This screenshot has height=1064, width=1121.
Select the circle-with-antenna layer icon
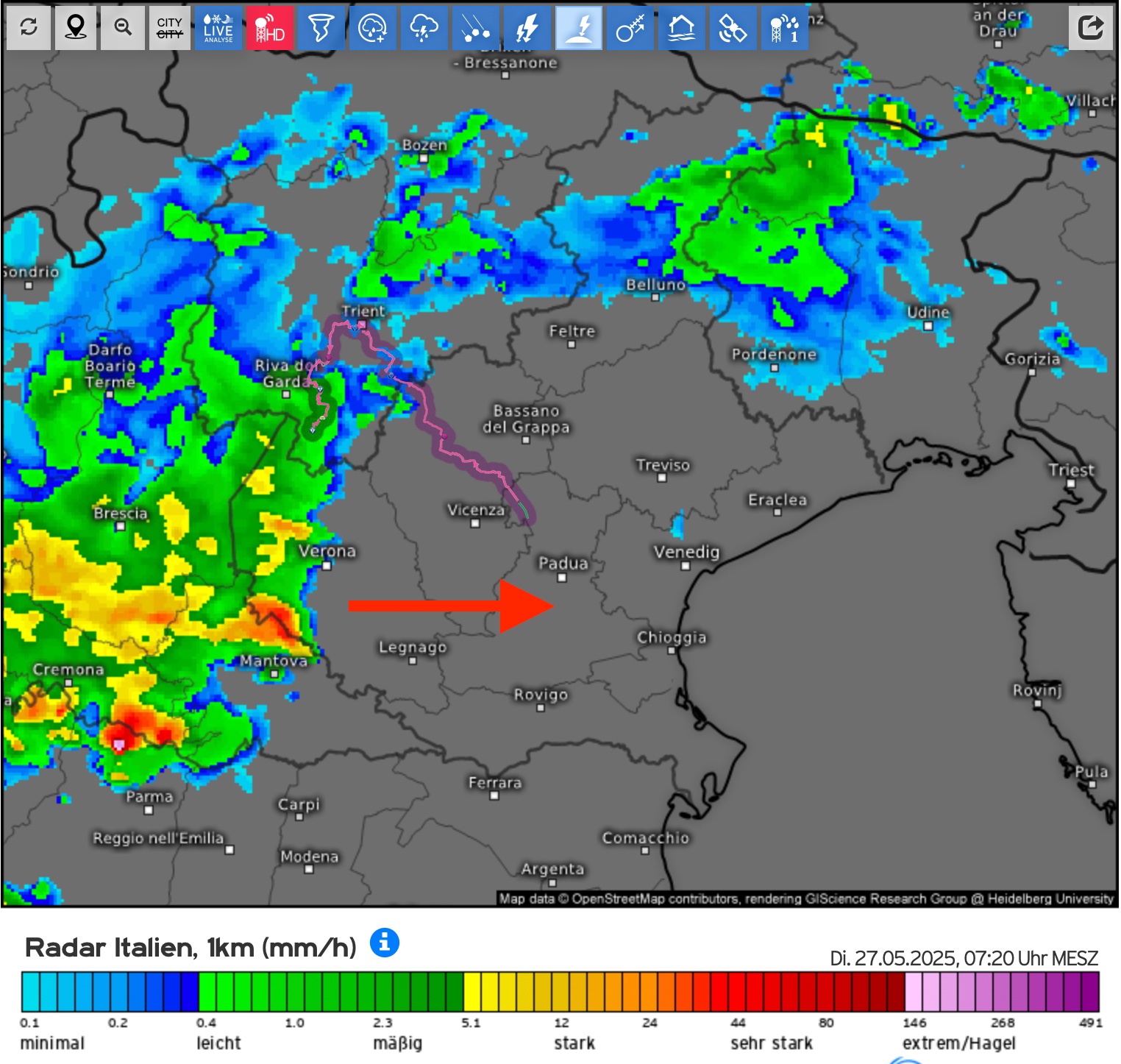630,28
